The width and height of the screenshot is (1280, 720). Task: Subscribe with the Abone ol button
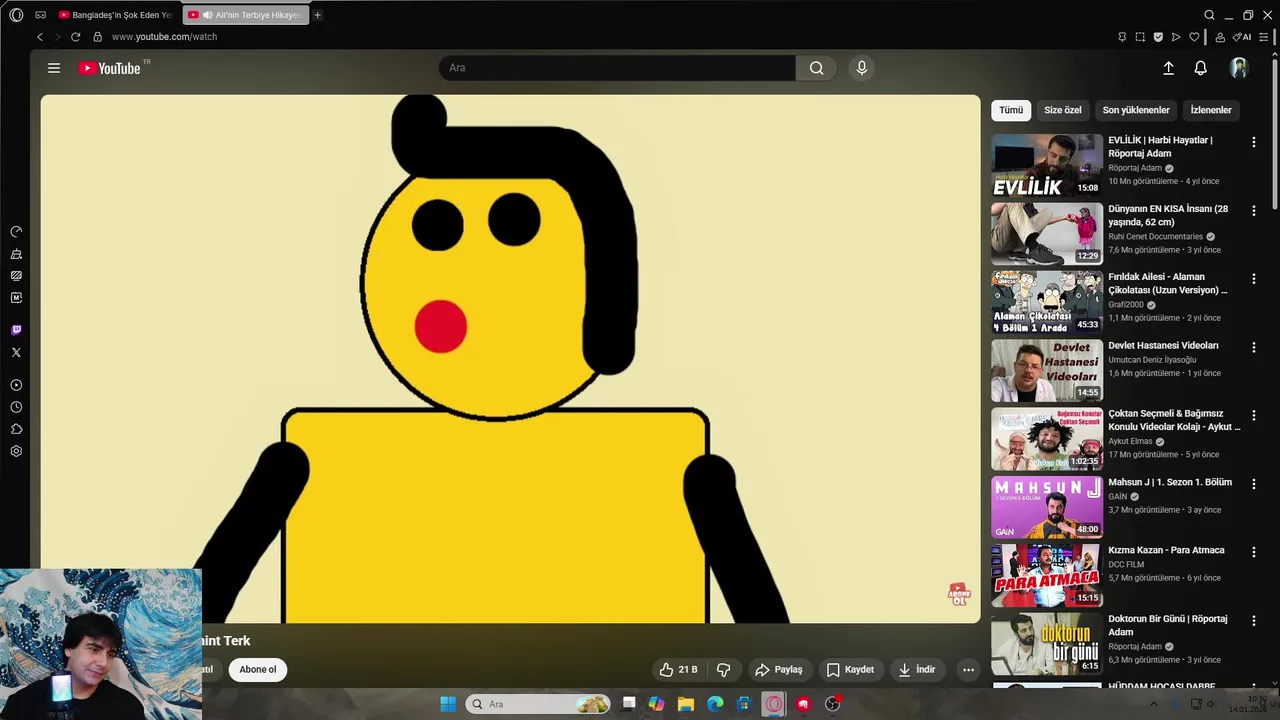[257, 670]
